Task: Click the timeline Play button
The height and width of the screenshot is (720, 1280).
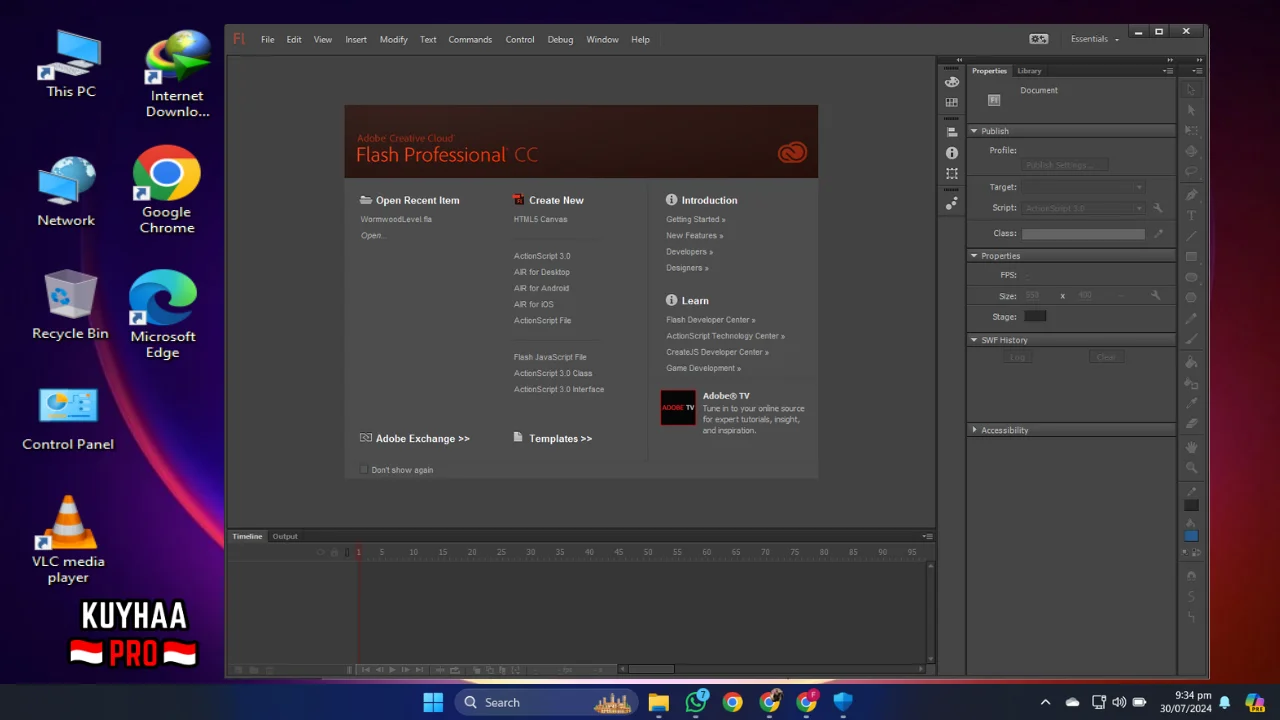Action: point(392,670)
